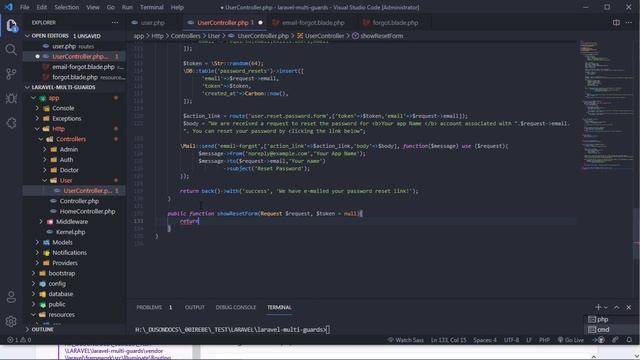Switch to the Output panel tab
The image size is (640, 360).
[x=195, y=307]
